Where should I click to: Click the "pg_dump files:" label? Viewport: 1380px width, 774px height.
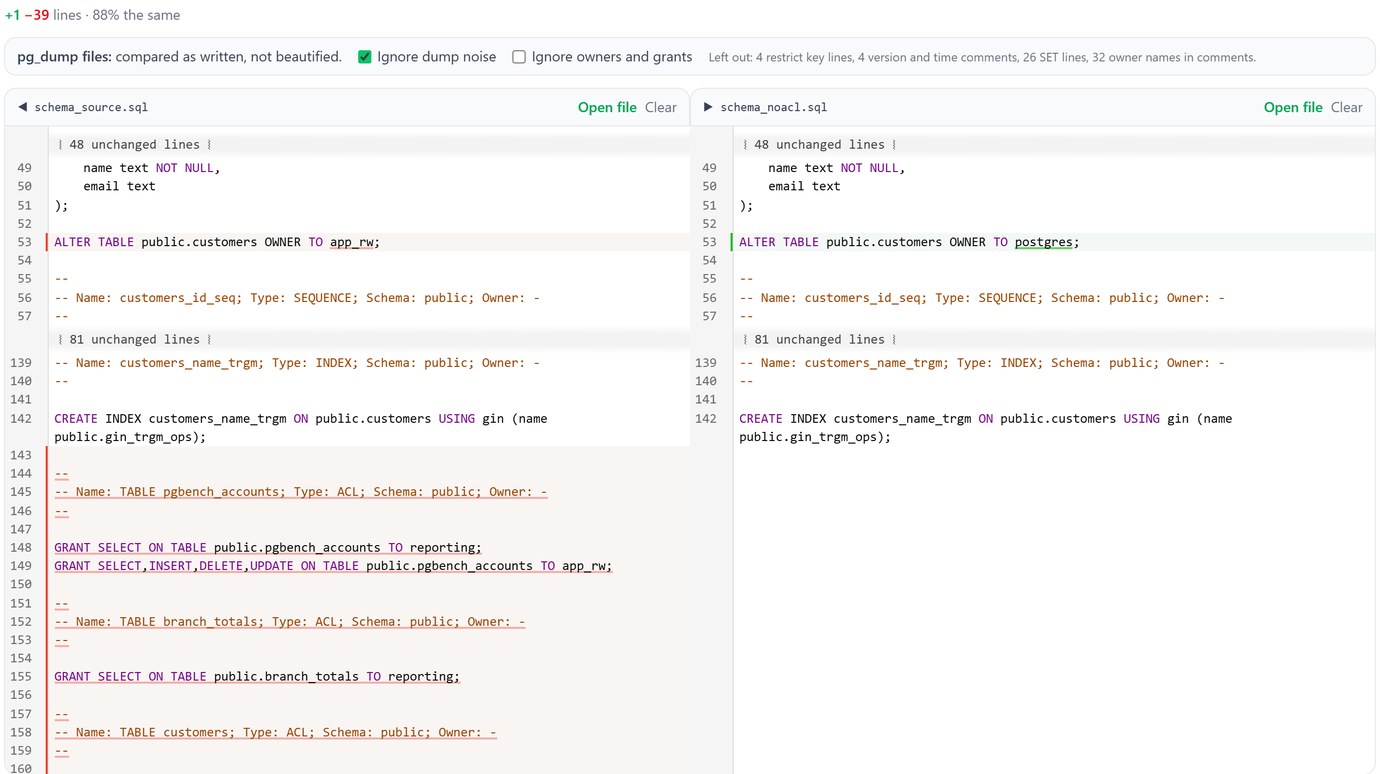tap(64, 57)
